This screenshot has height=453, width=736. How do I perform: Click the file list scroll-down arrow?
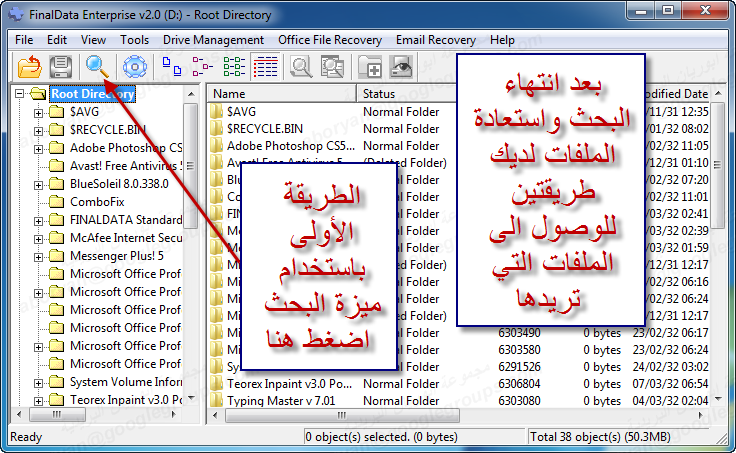pyautogui.click(x=719, y=399)
